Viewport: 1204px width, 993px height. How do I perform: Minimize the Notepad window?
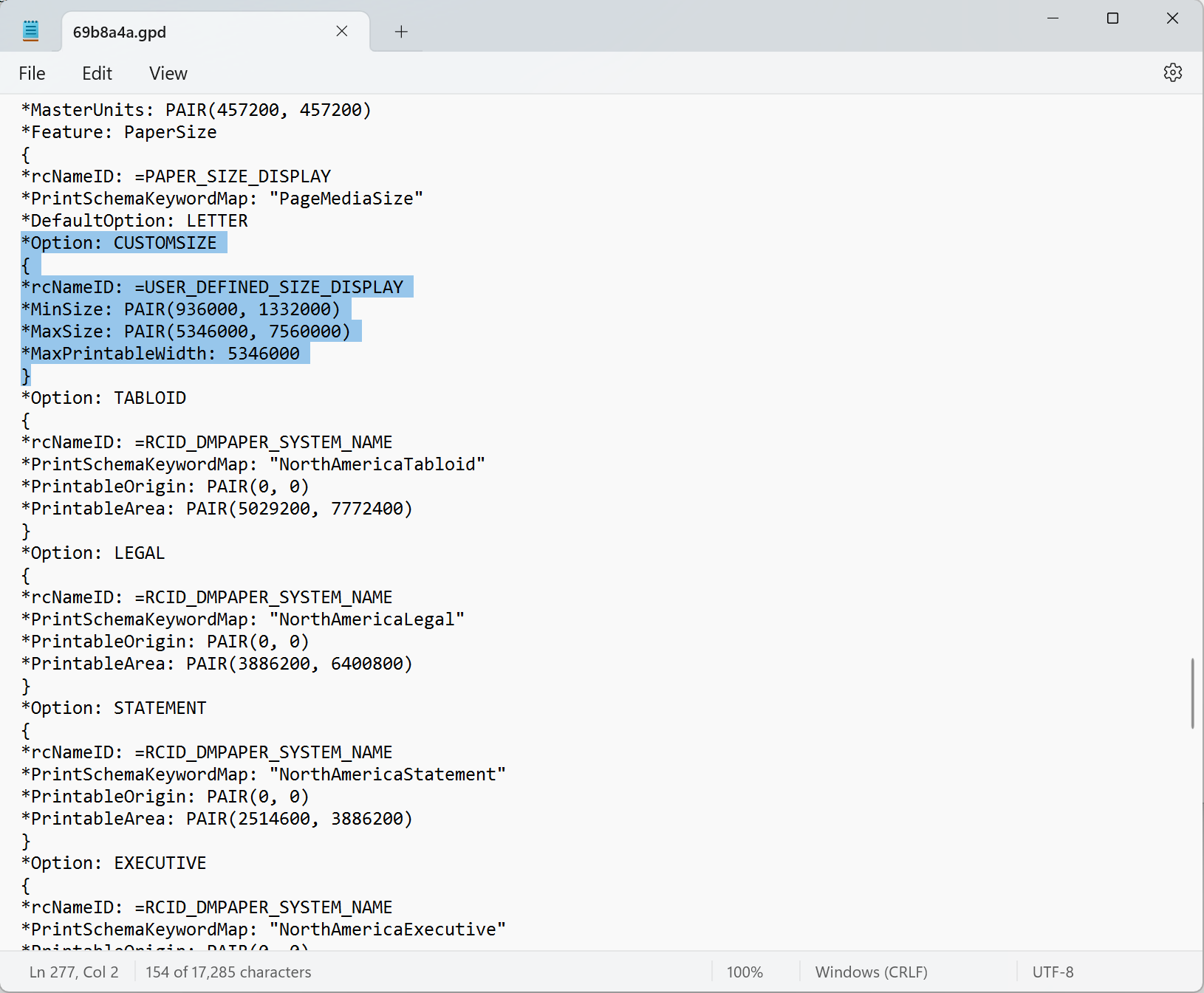tap(1053, 18)
